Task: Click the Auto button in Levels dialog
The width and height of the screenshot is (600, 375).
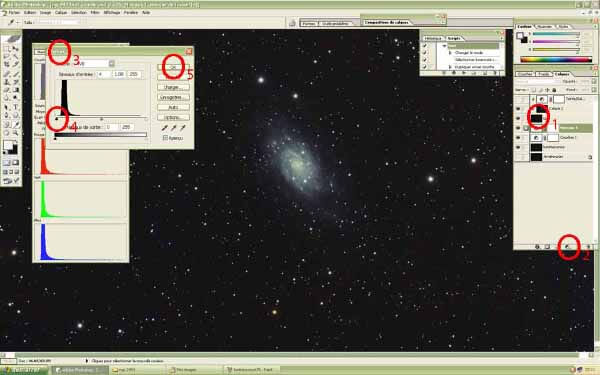Action: [173, 108]
